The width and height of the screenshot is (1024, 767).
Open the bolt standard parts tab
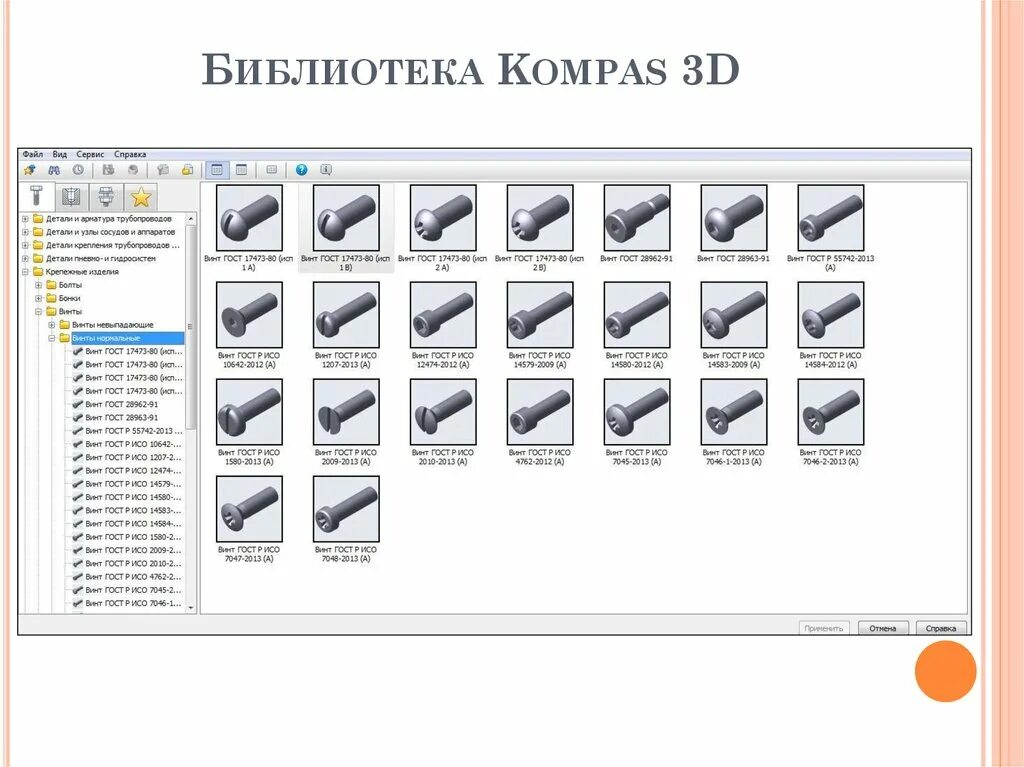point(36,196)
